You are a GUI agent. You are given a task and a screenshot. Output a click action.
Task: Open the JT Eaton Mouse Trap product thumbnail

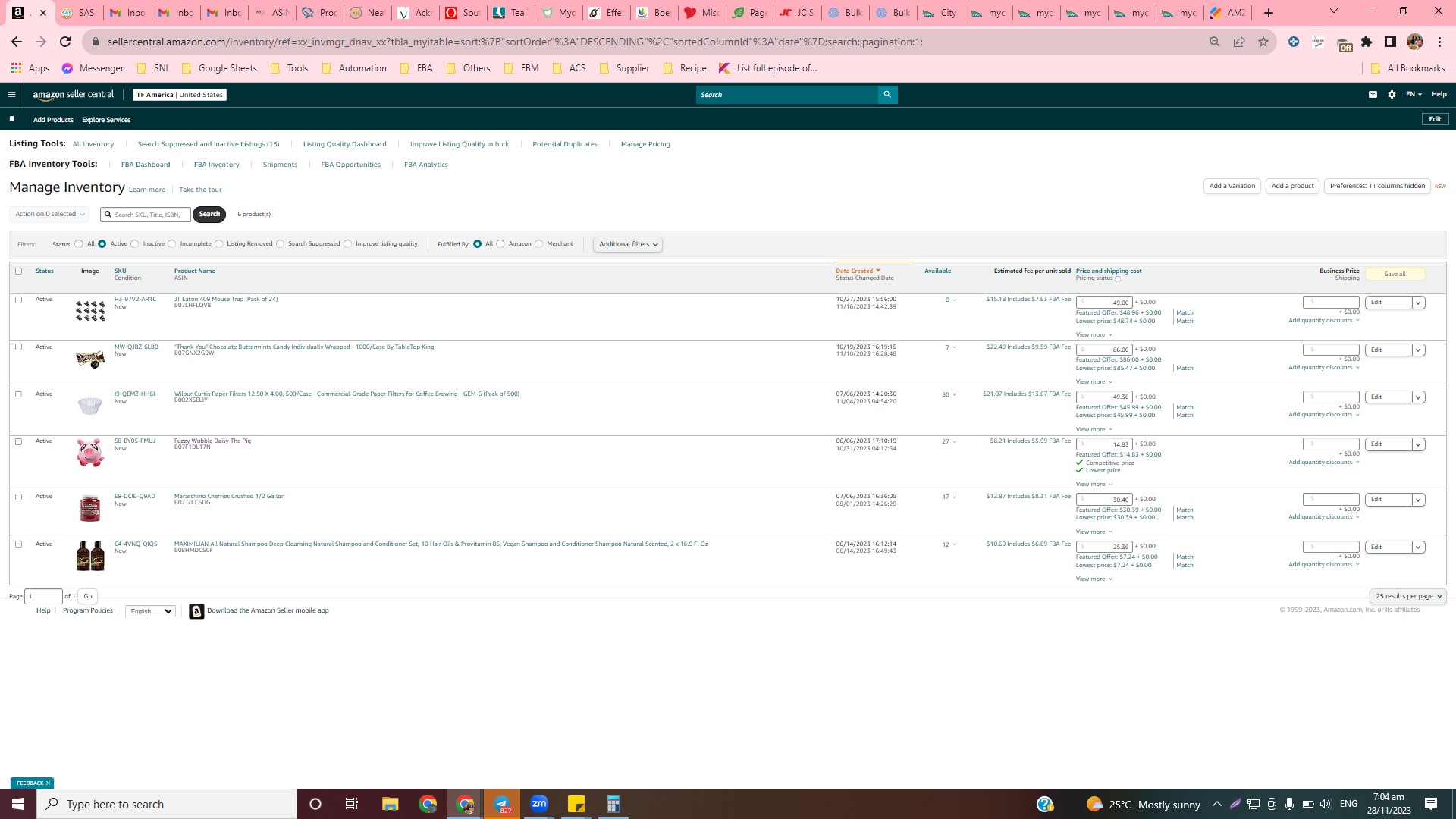tap(90, 311)
